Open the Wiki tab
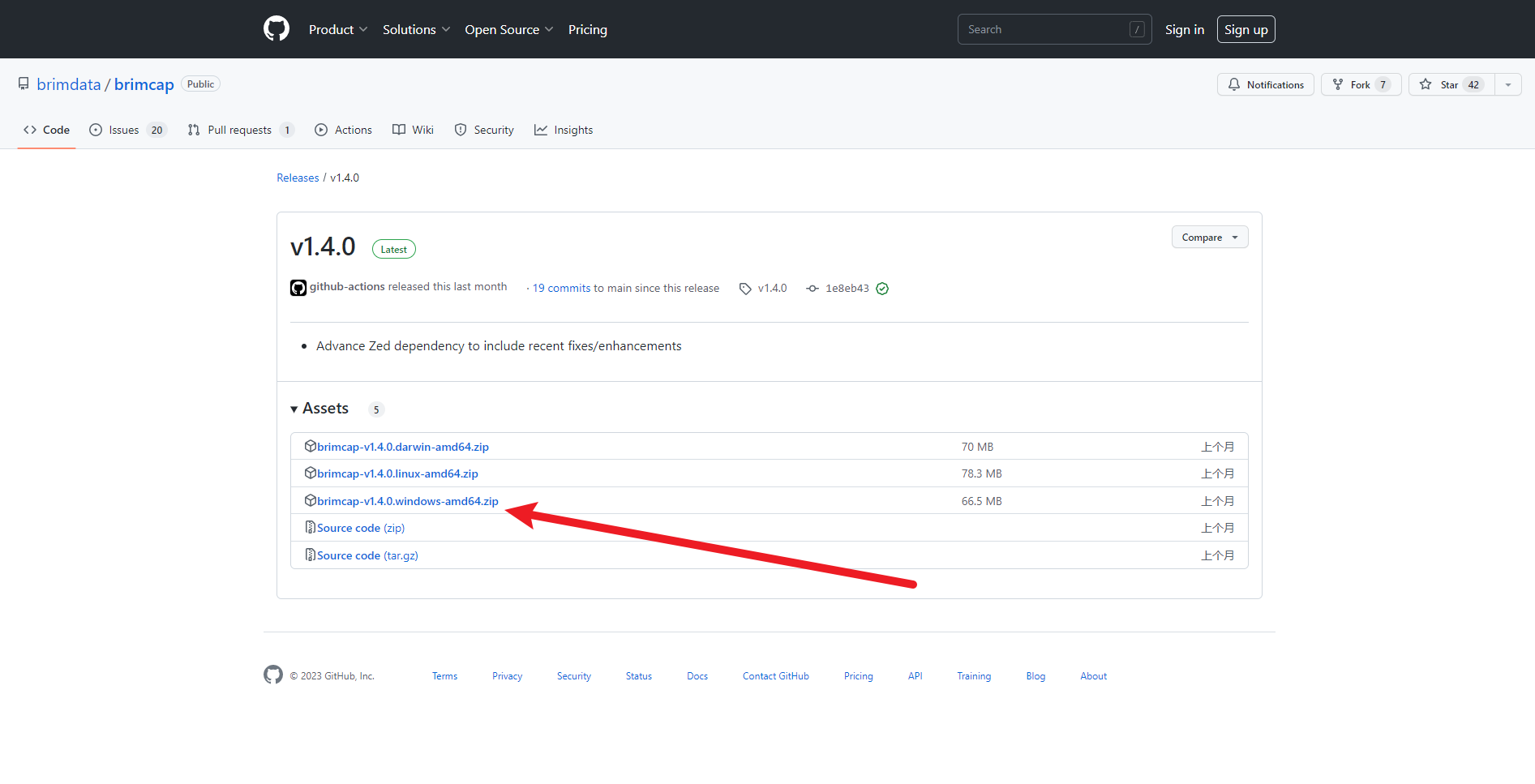1535x784 pixels. [x=413, y=130]
